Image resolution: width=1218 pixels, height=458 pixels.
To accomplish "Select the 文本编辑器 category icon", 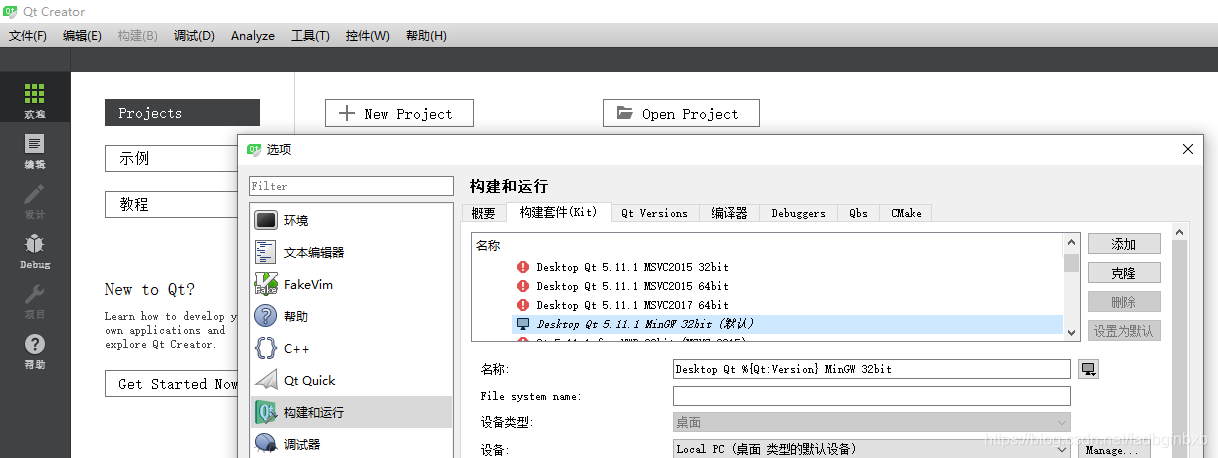I will [266, 252].
